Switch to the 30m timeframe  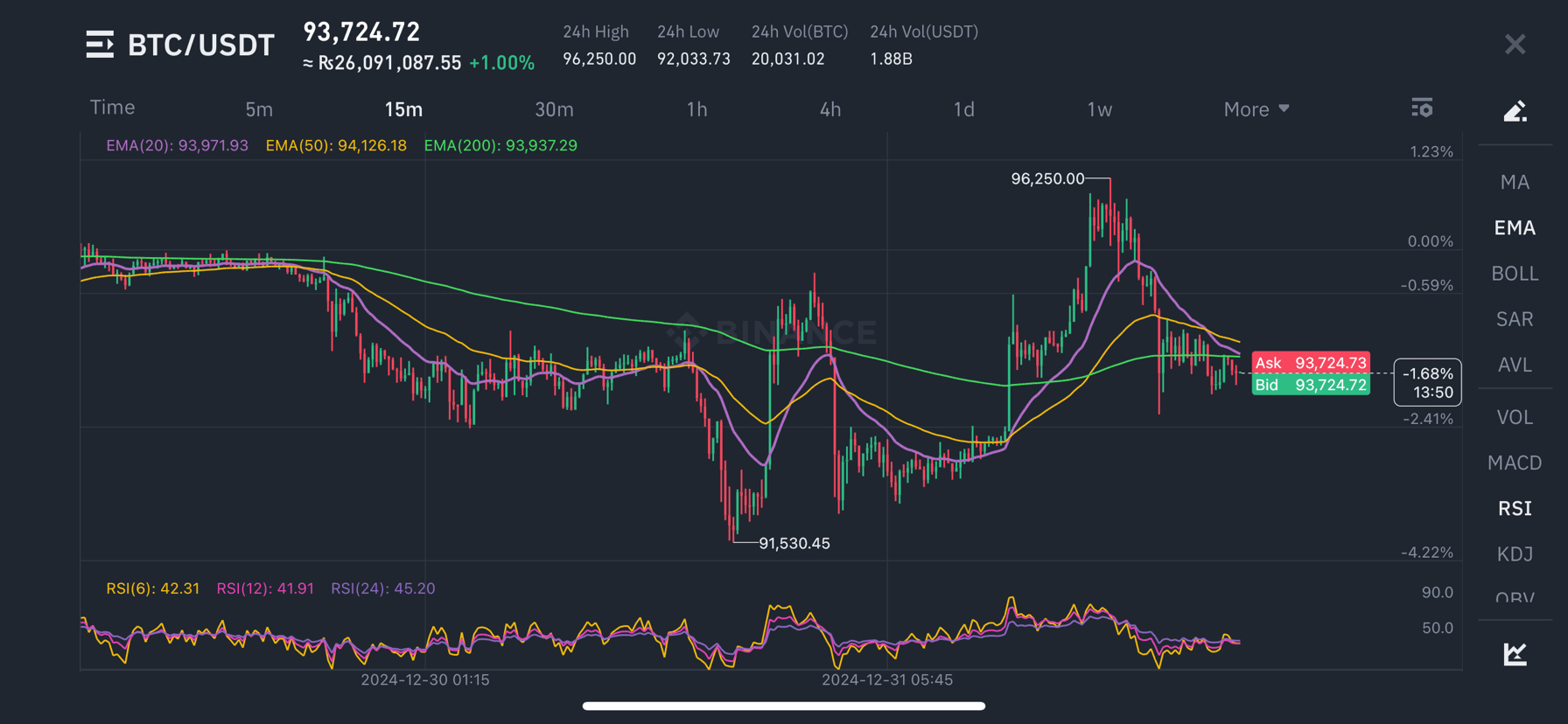click(x=554, y=109)
